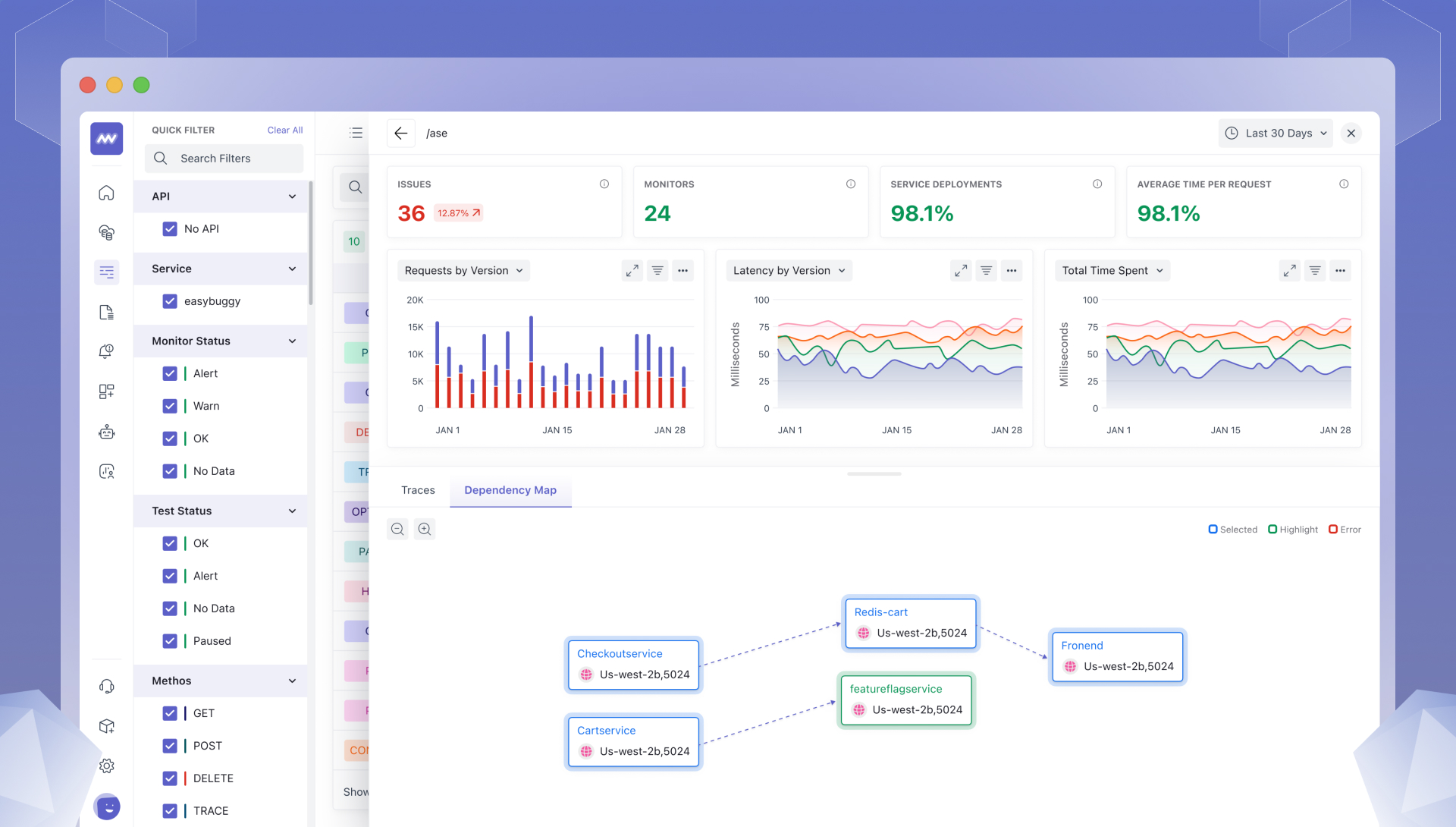
Task: Uncheck the DELETE method filter
Action: click(170, 778)
